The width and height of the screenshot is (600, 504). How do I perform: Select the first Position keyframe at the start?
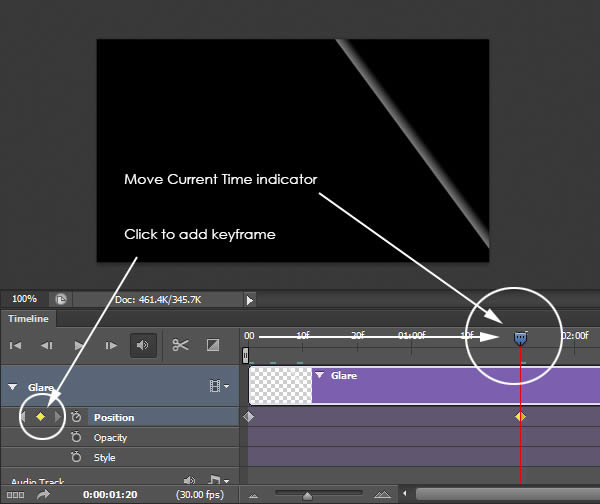pyautogui.click(x=248, y=416)
